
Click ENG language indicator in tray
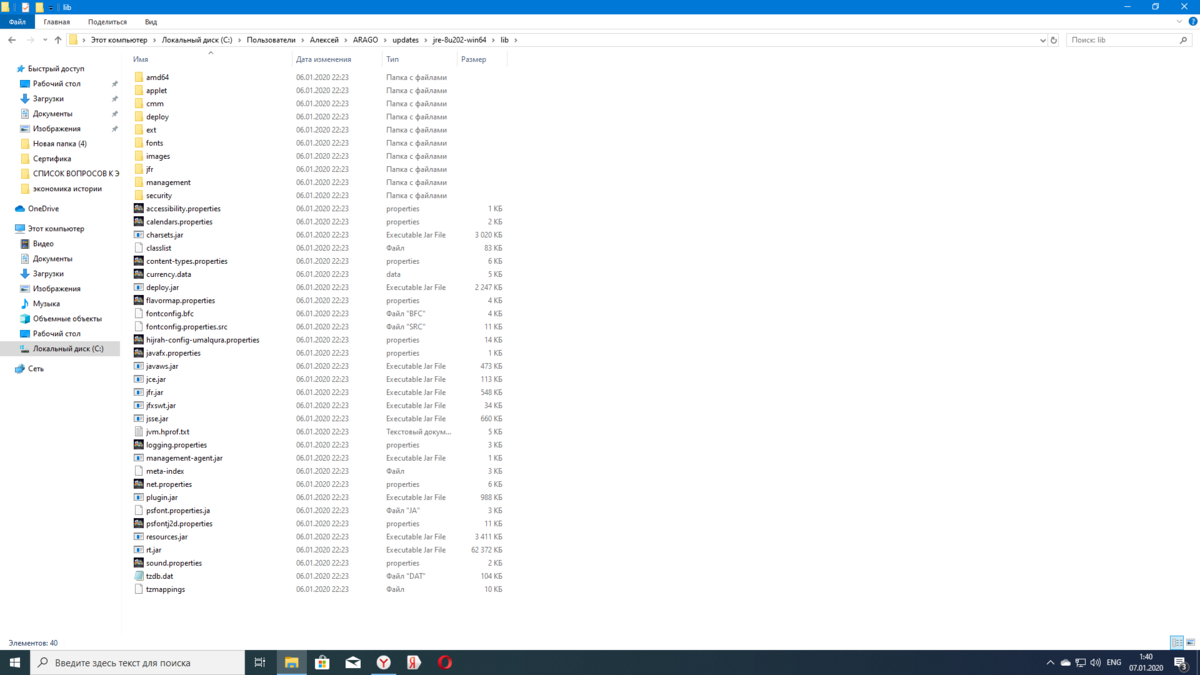pos(1113,662)
